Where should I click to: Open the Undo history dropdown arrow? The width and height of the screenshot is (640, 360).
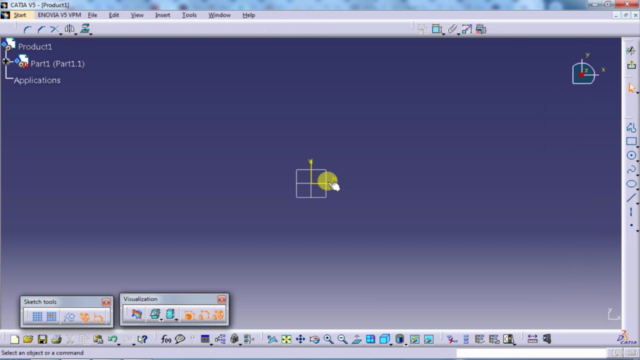click(119, 344)
